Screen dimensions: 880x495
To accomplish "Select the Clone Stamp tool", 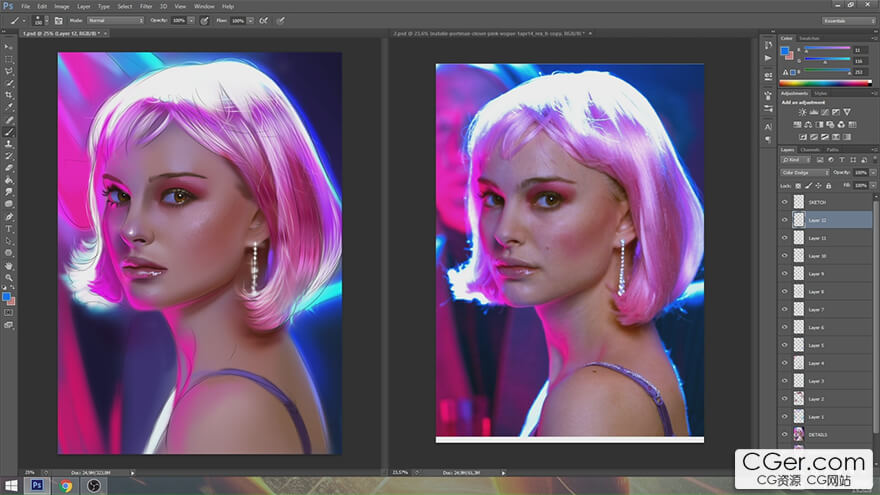I will (x=8, y=144).
